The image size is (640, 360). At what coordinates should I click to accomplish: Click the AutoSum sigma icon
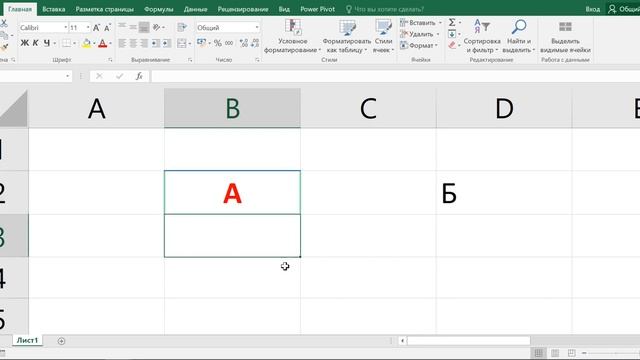point(452,22)
